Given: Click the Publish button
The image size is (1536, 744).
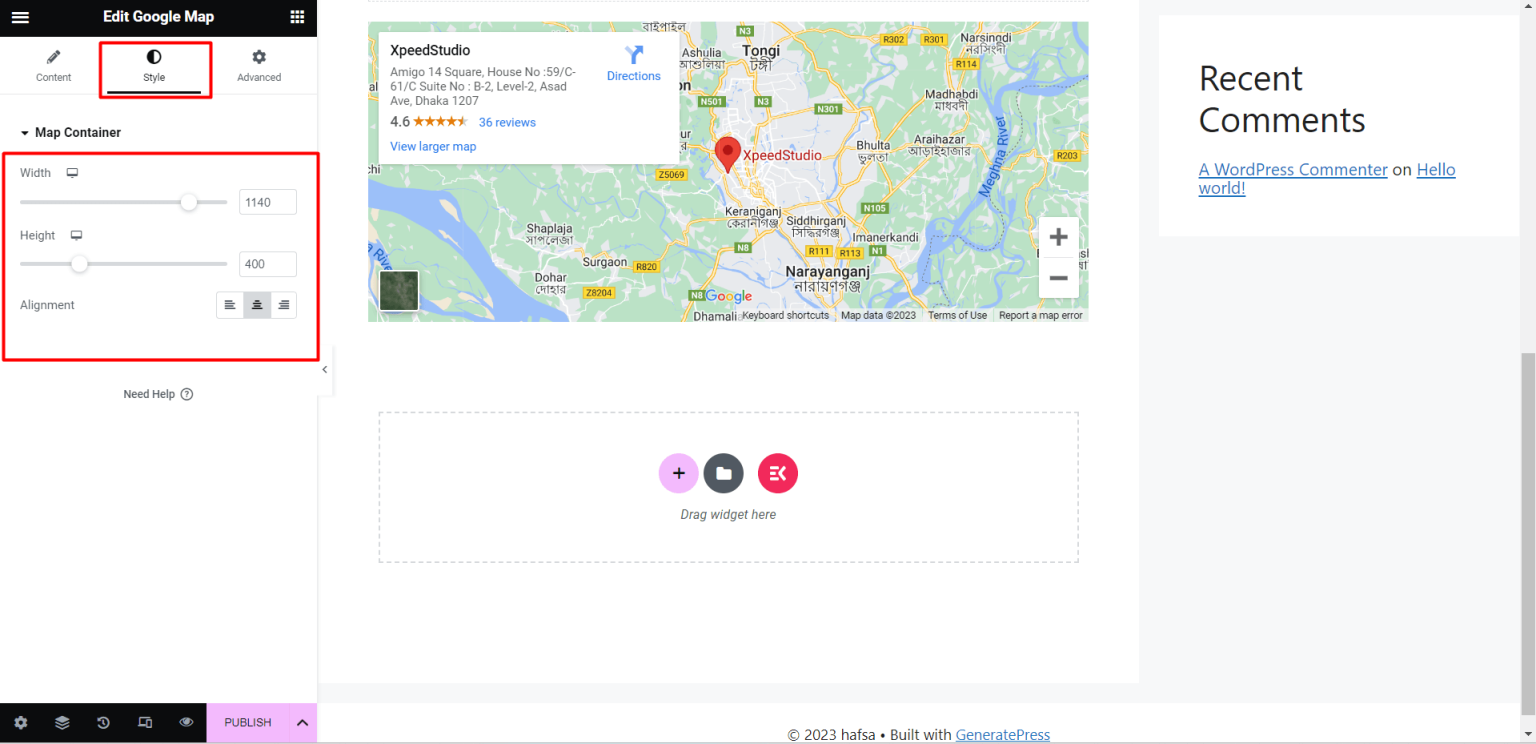Looking at the screenshot, I should click(x=247, y=722).
